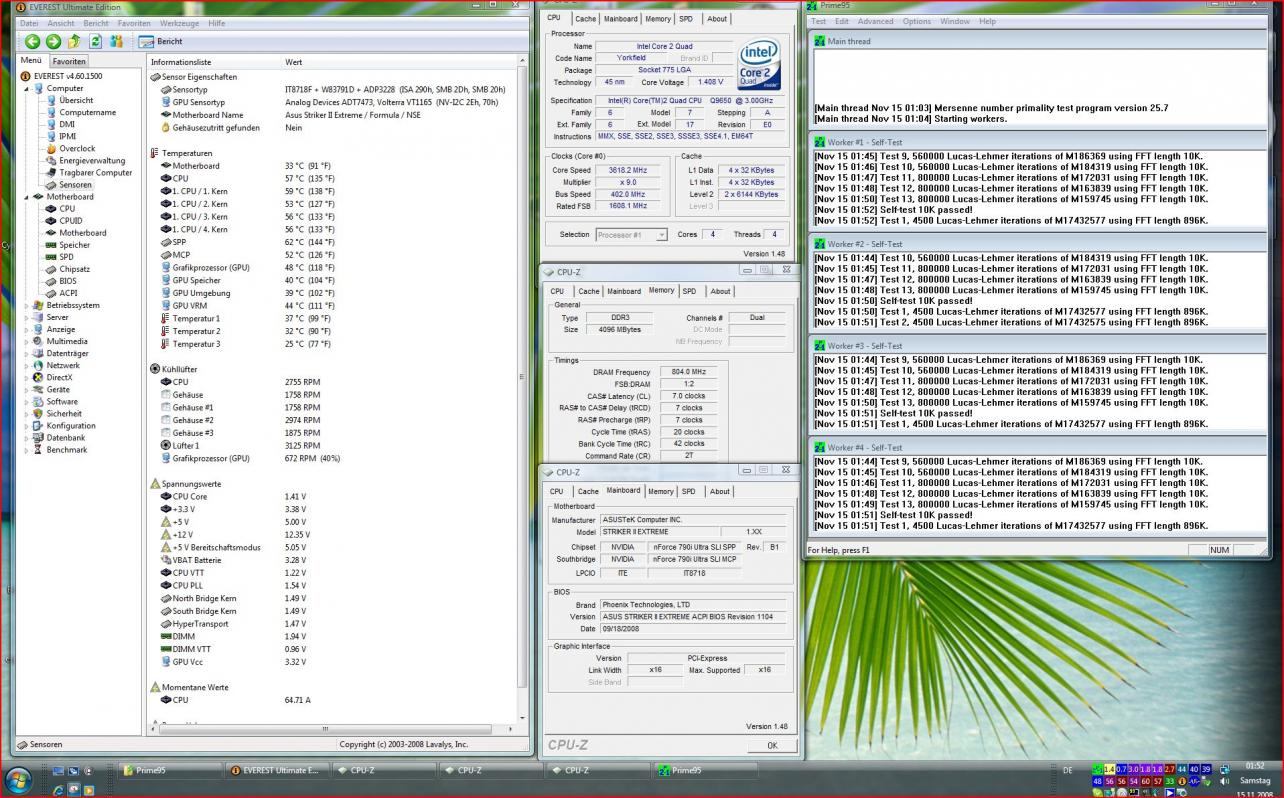Expand the Netzwerk tree node
Screen dimensions: 1284x798
pyautogui.click(x=27, y=365)
